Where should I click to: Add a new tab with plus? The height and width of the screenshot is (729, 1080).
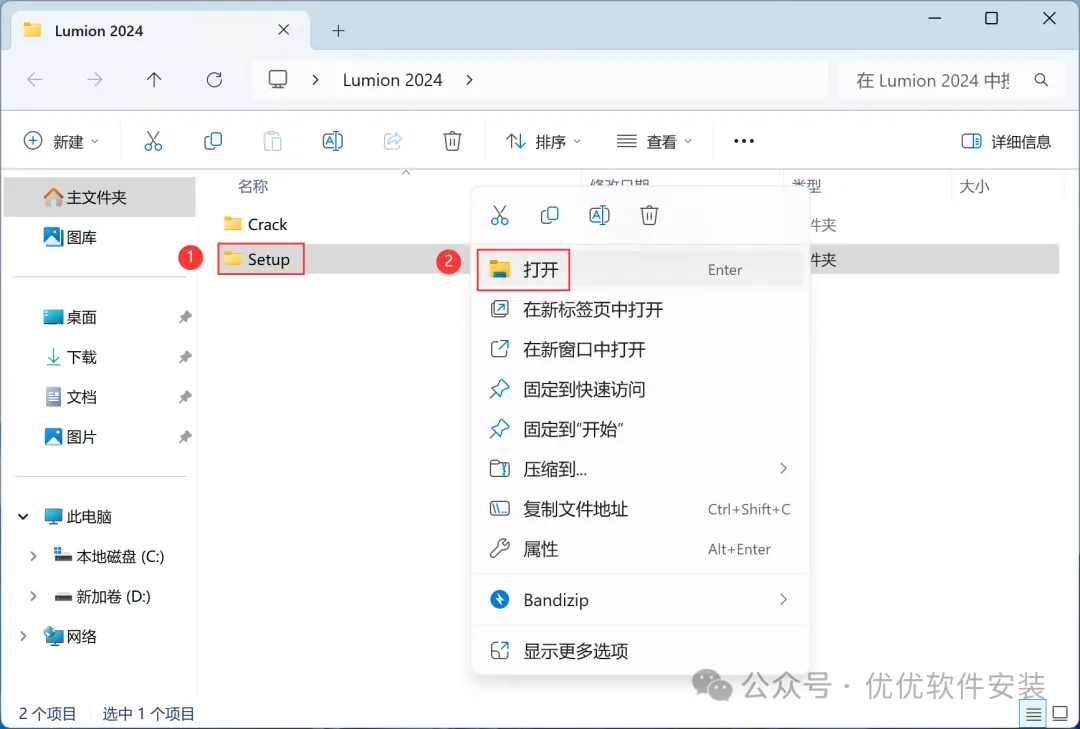(338, 30)
